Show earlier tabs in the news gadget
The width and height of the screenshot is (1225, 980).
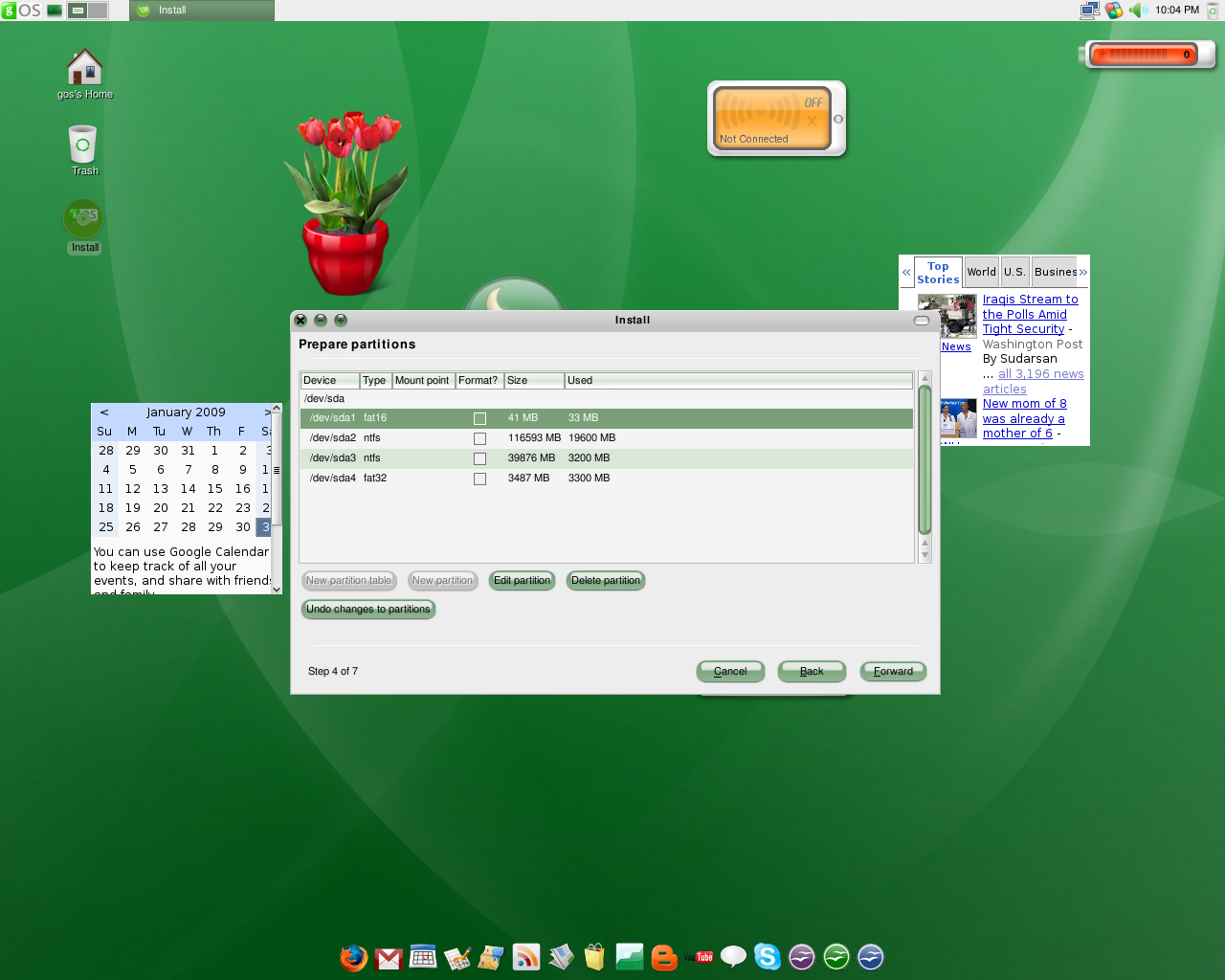(906, 273)
